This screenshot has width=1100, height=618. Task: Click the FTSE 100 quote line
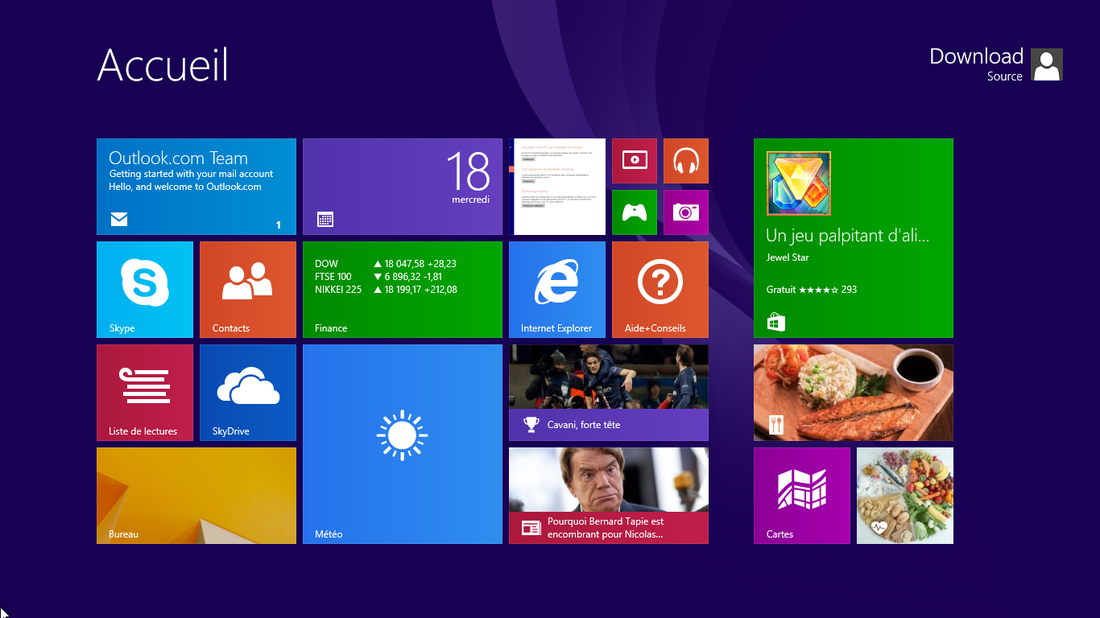(378, 277)
